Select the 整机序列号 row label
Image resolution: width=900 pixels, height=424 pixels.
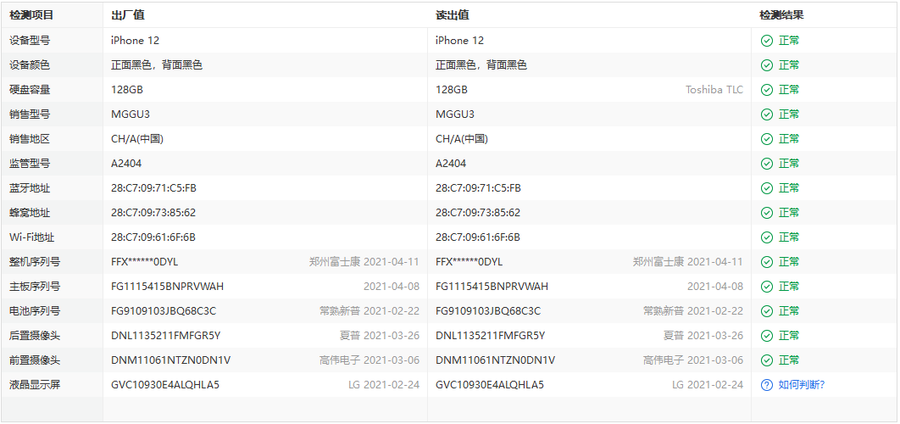34,262
